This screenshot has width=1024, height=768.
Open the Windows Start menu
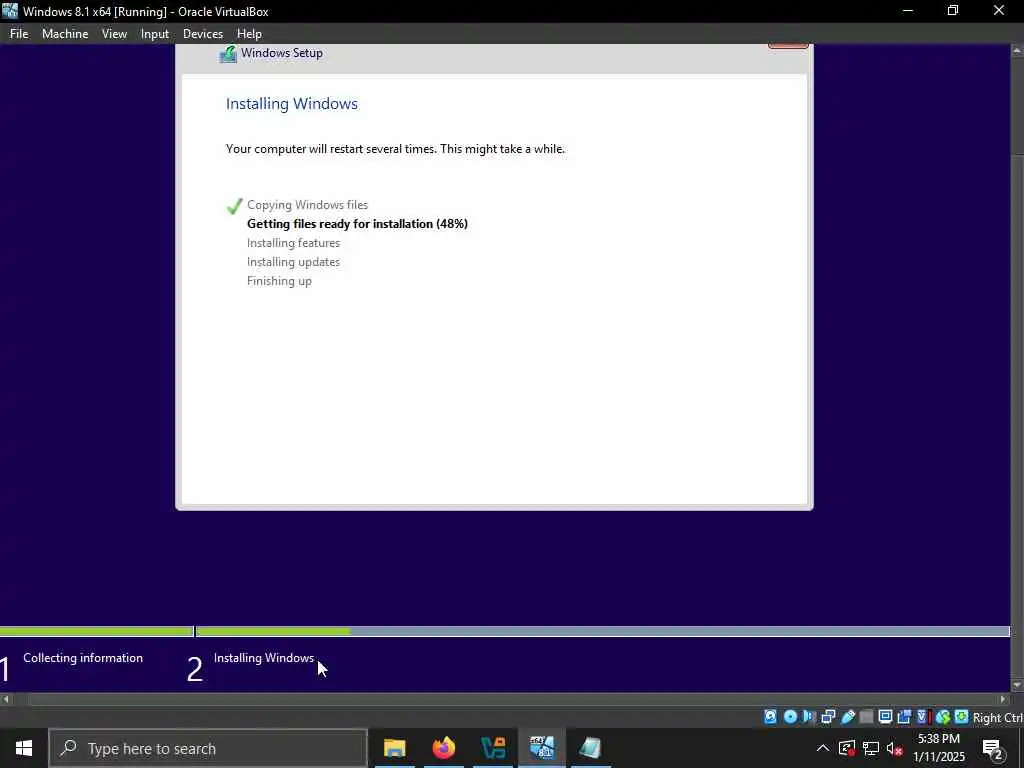click(x=24, y=748)
